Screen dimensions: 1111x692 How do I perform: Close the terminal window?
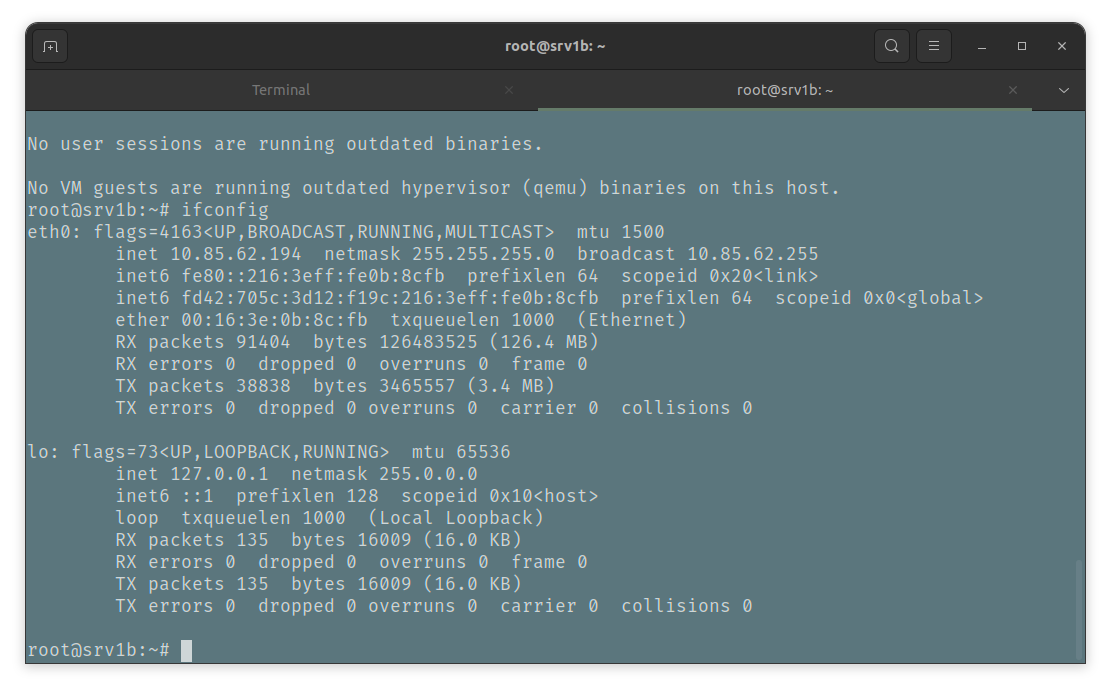(x=1062, y=46)
